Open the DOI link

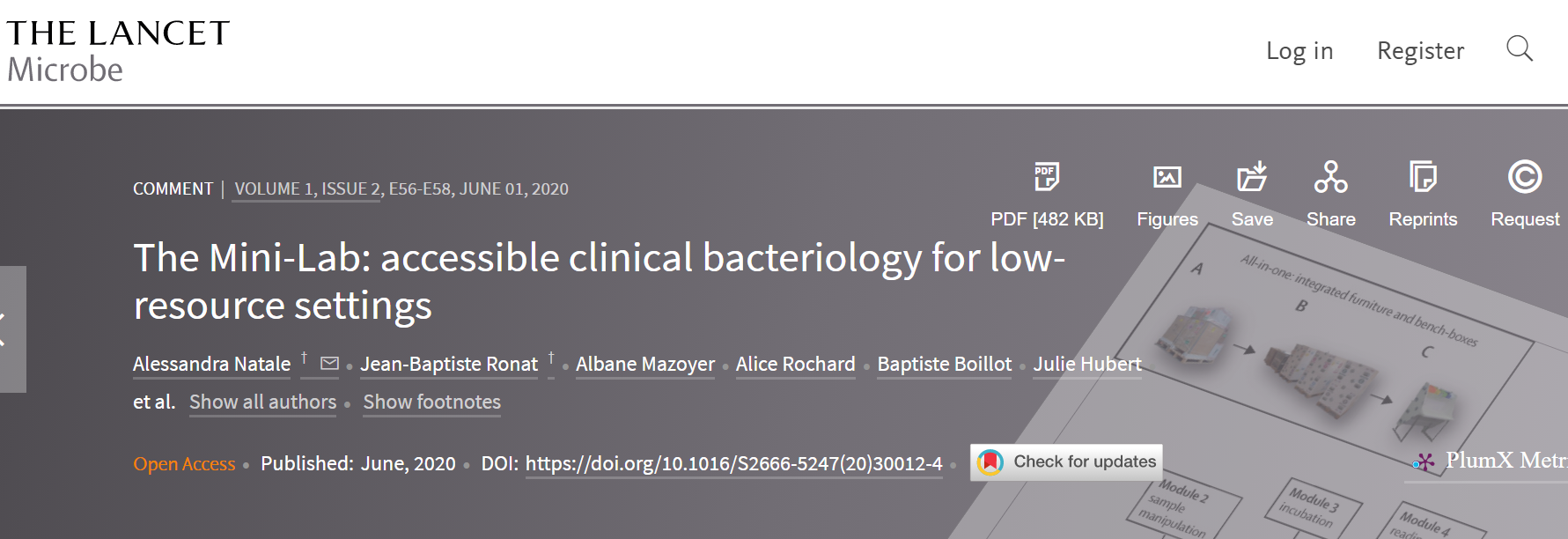[x=734, y=464]
